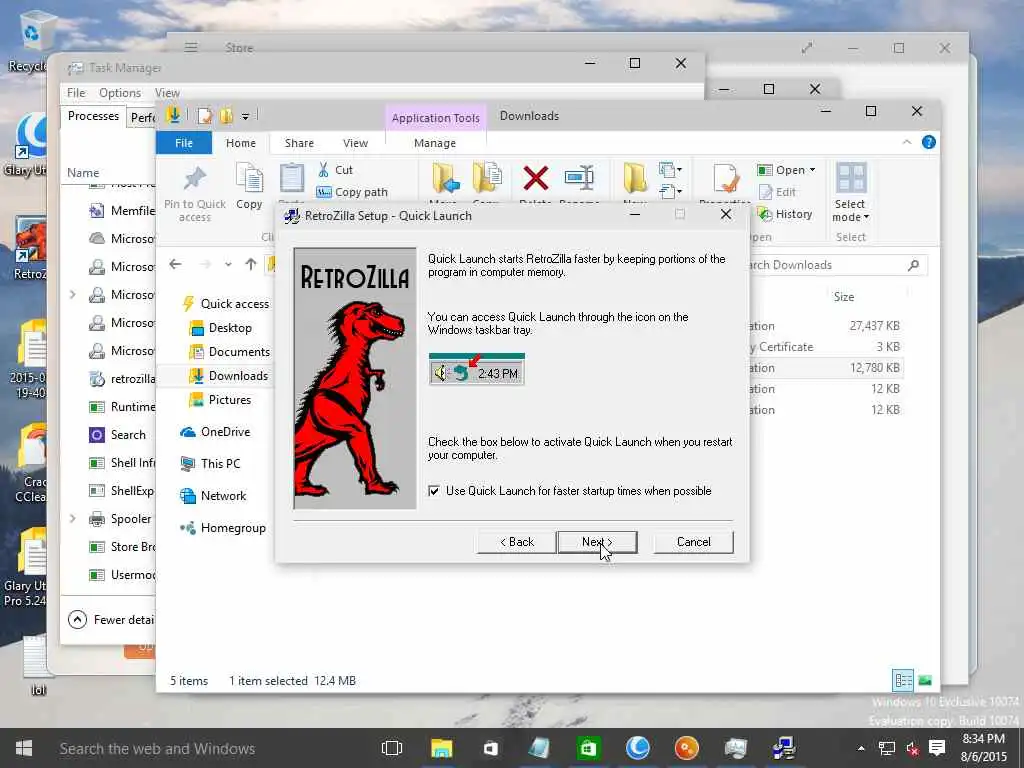
Task: Select Quick access in navigation pane
Action: (226, 304)
